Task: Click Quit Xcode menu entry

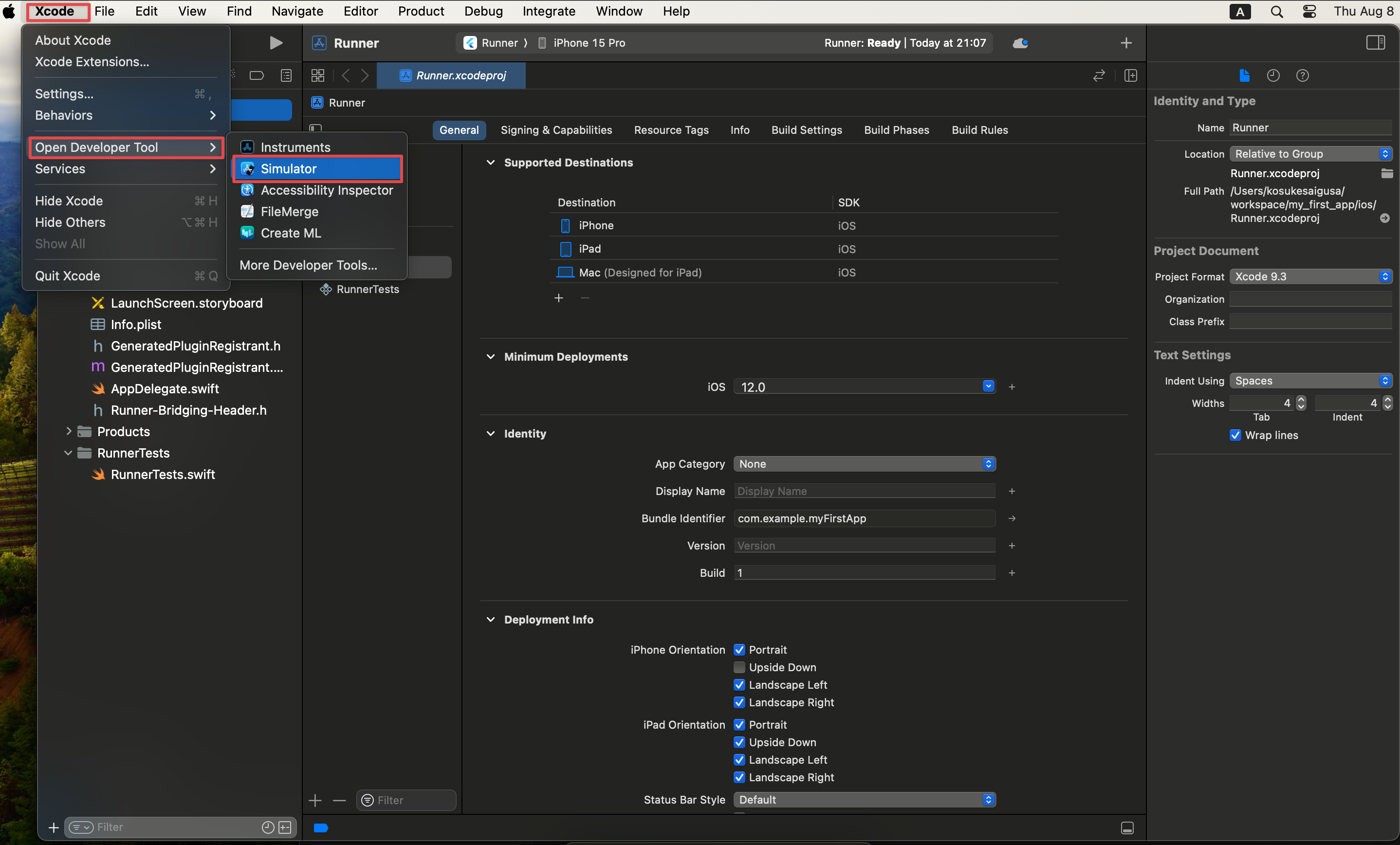Action: pyautogui.click(x=126, y=276)
